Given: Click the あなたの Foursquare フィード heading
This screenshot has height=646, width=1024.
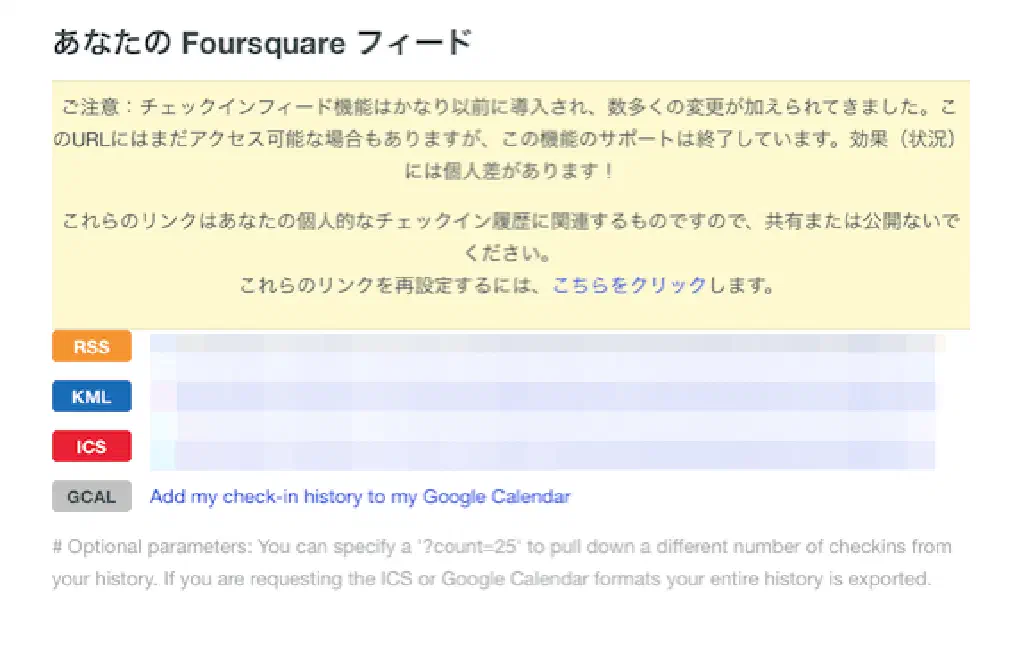Looking at the screenshot, I should [261, 44].
